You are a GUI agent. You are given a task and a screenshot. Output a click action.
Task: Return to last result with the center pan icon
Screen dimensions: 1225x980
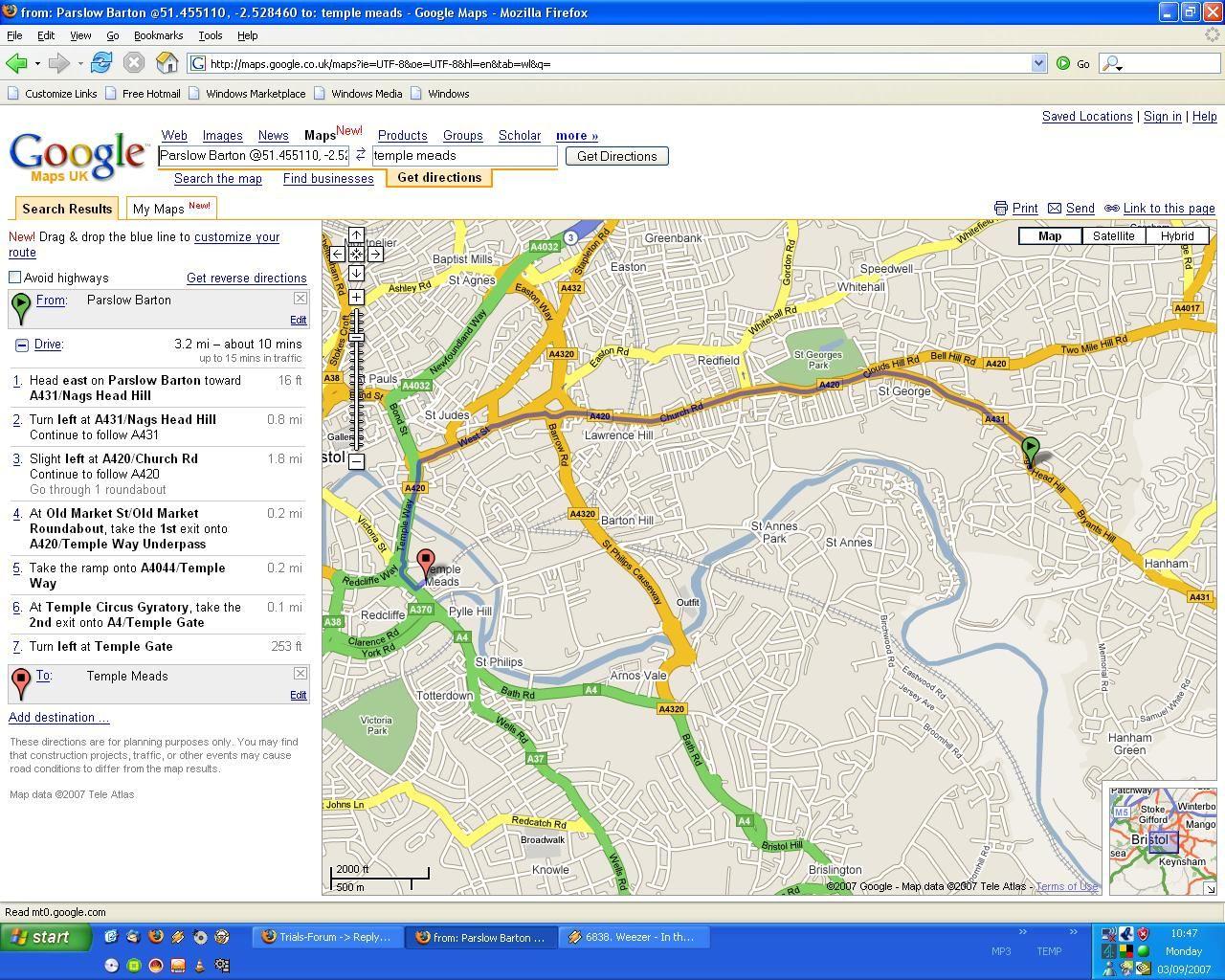pos(356,254)
